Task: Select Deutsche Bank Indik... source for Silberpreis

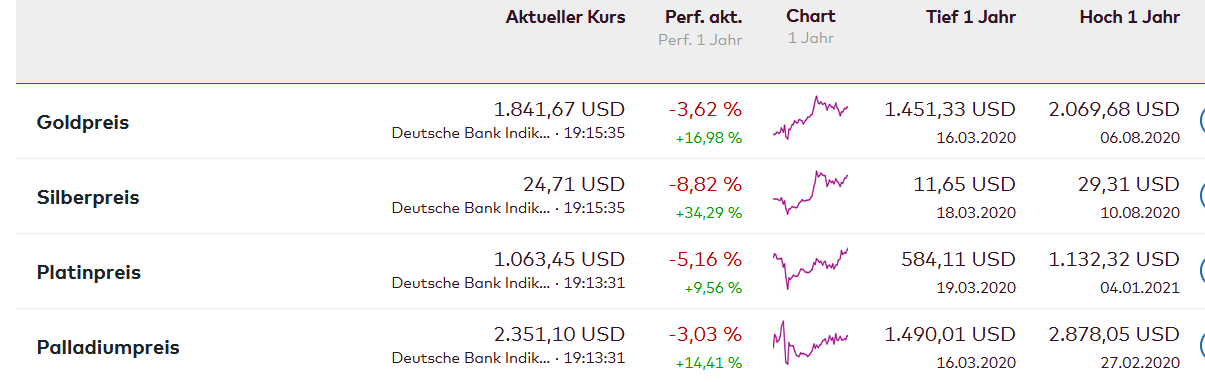Action: [x=470, y=208]
